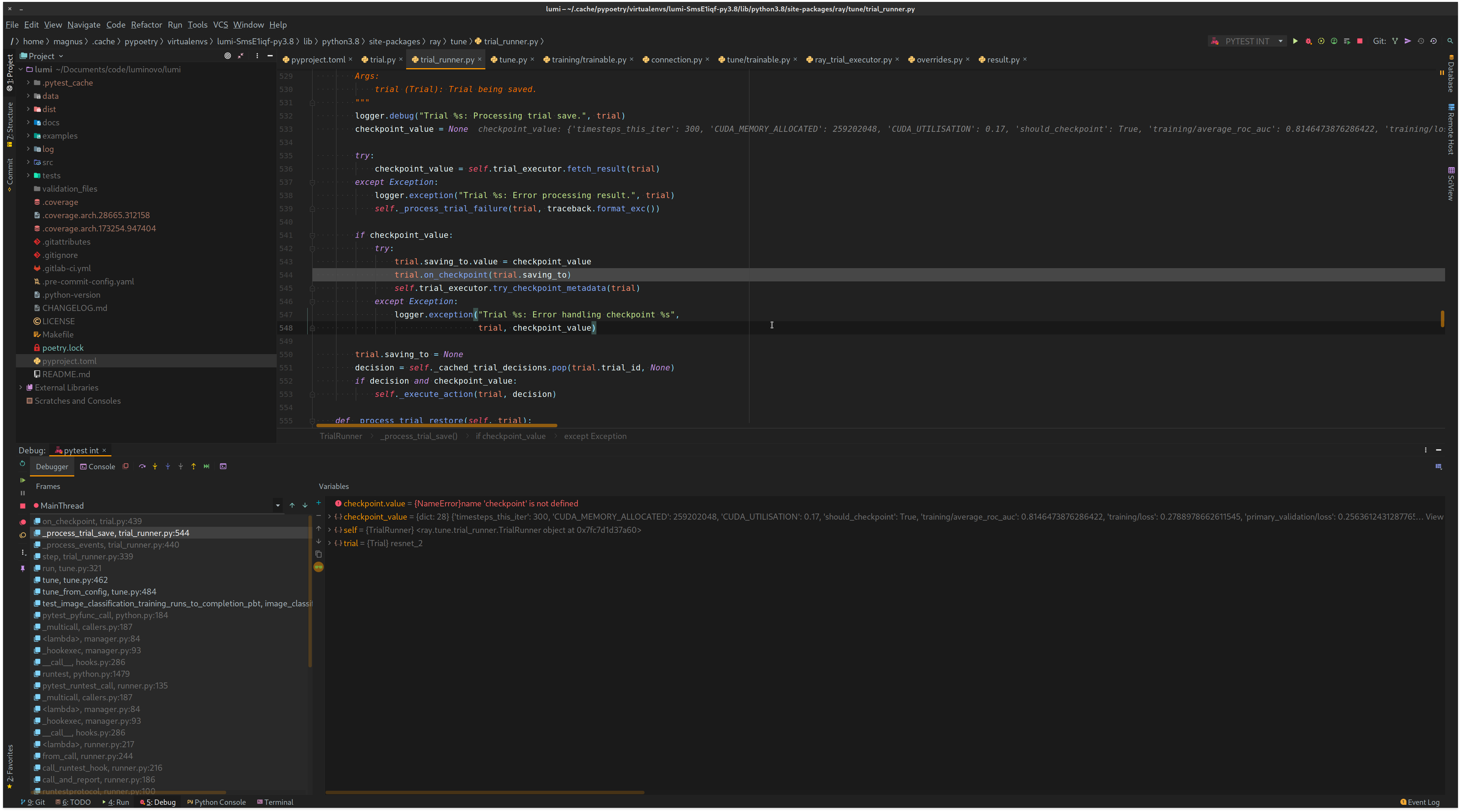The height and width of the screenshot is (812, 1461).
Task: Pin the debug tab with the pin icon
Action: tap(23, 569)
